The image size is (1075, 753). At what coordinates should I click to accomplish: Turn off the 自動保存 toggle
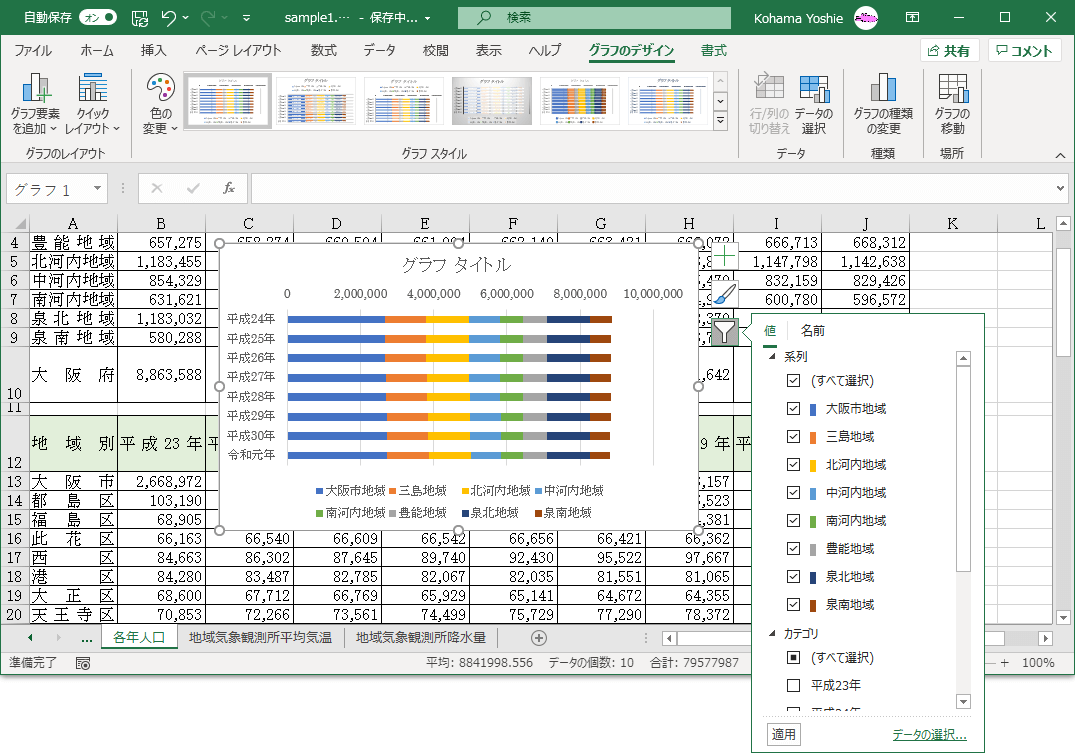click(96, 18)
